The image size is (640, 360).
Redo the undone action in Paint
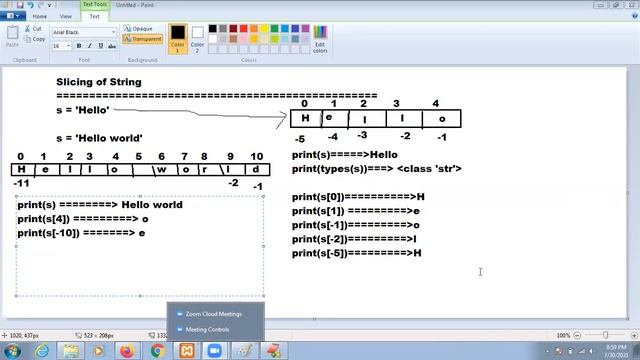[x=40, y=5]
